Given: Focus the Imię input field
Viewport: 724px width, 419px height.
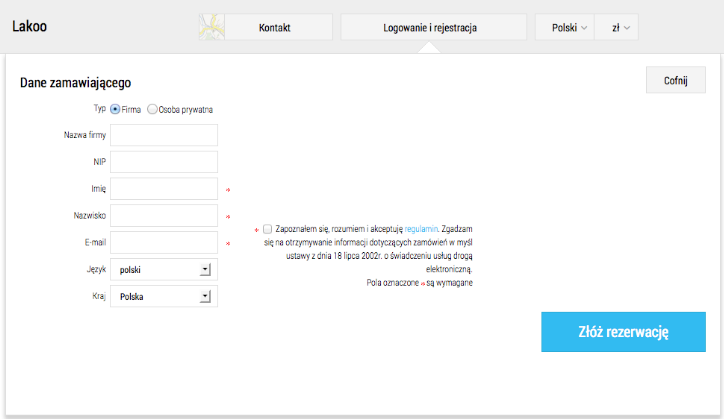Looking at the screenshot, I should [164, 188].
